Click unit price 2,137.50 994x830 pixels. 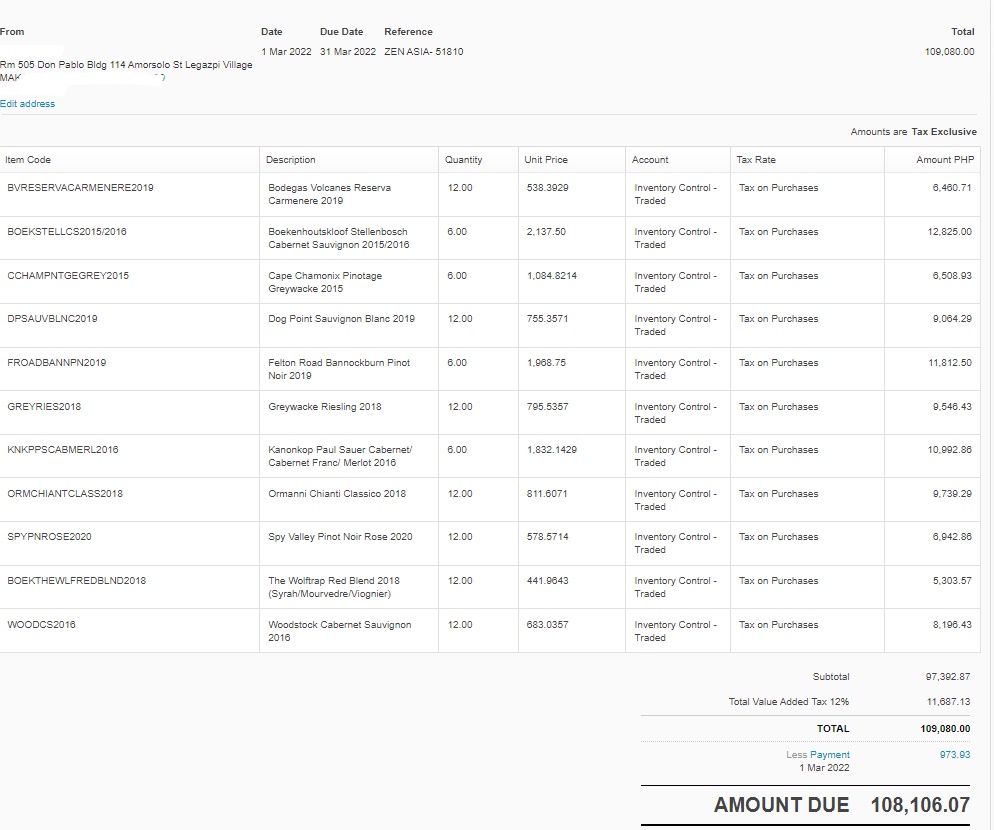coord(546,231)
